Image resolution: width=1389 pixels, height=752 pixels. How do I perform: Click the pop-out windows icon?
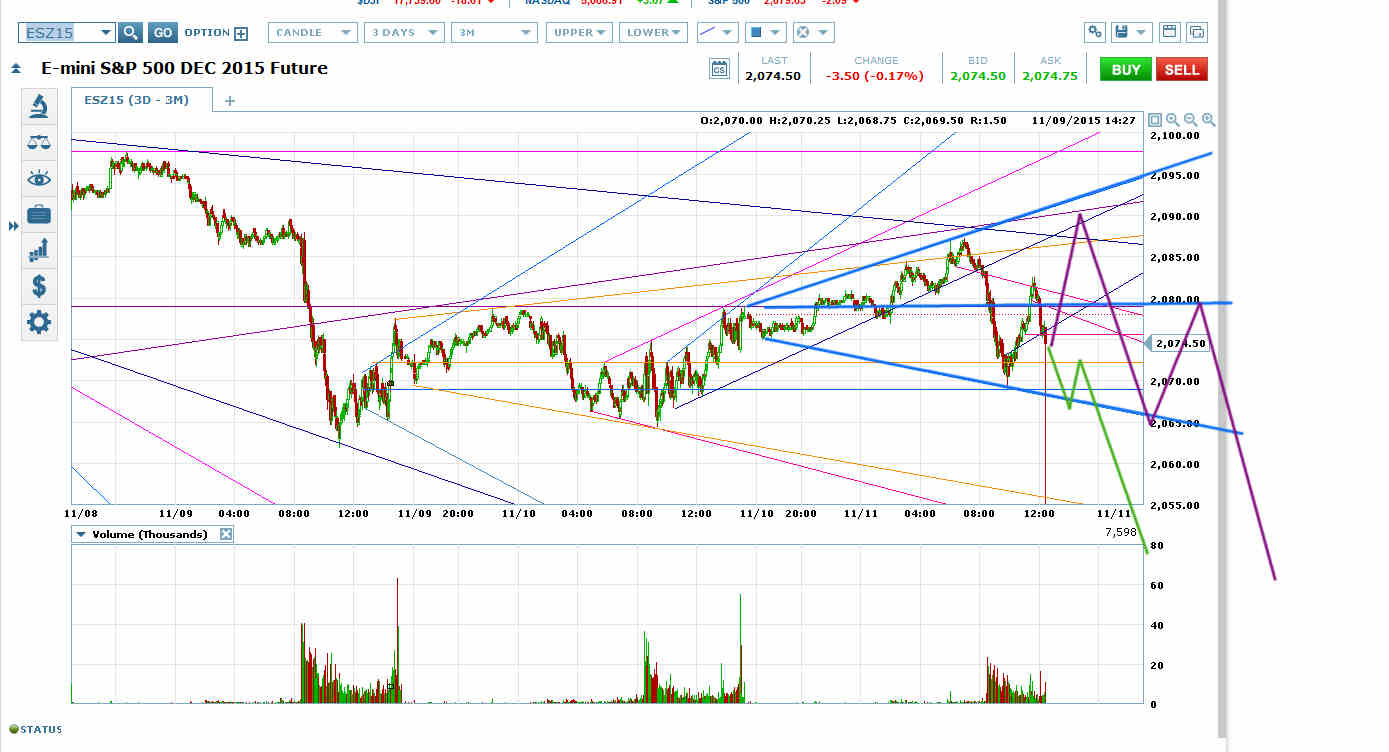[1196, 32]
